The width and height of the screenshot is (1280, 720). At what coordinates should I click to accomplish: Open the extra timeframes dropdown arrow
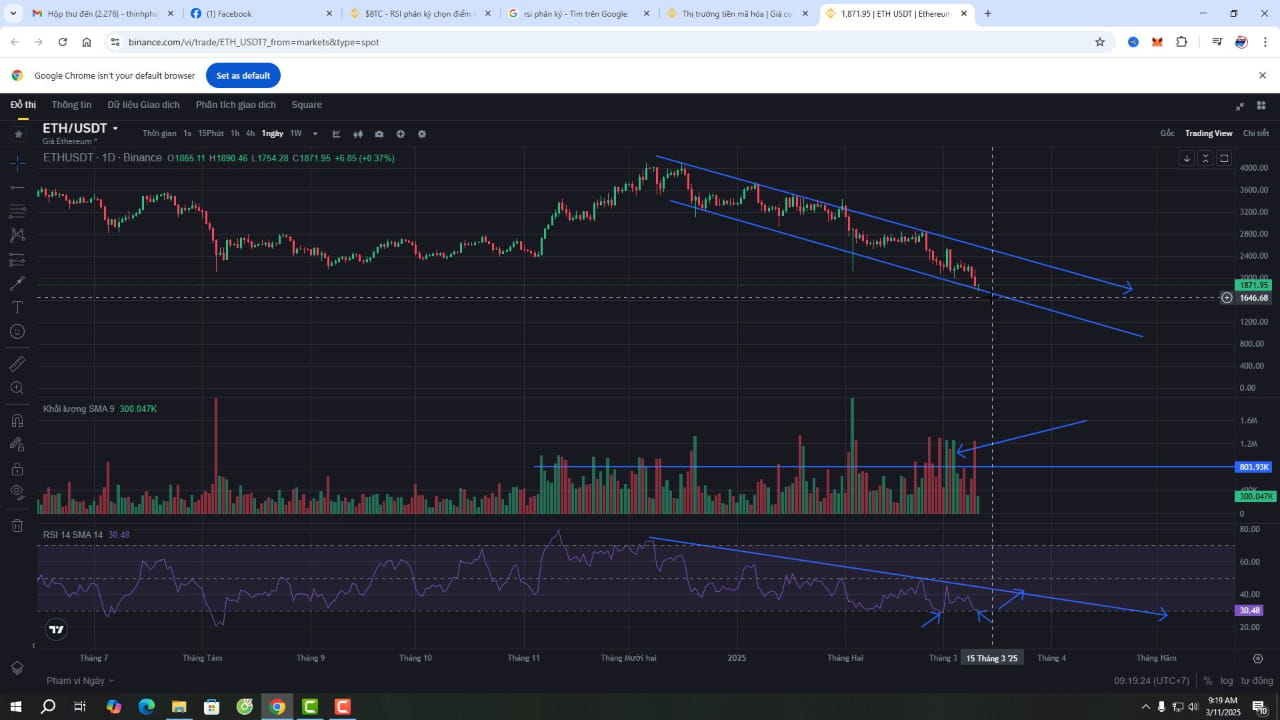click(314, 133)
